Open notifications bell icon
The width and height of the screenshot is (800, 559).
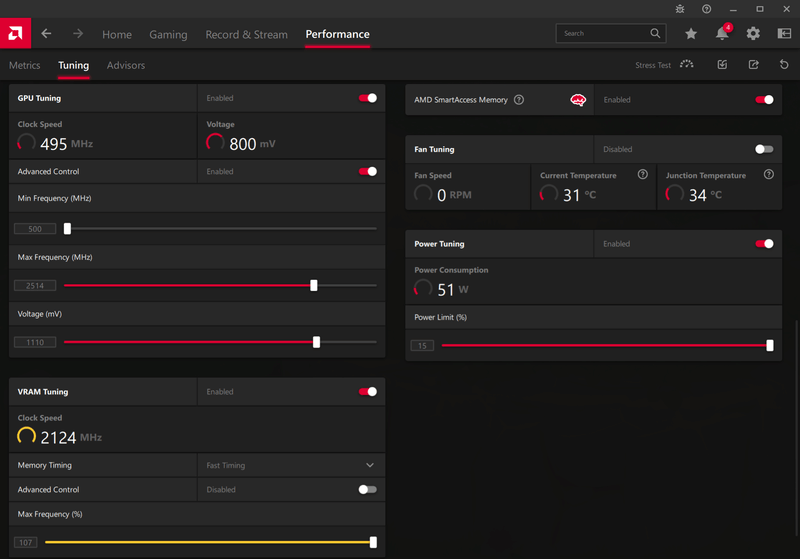[722, 34]
